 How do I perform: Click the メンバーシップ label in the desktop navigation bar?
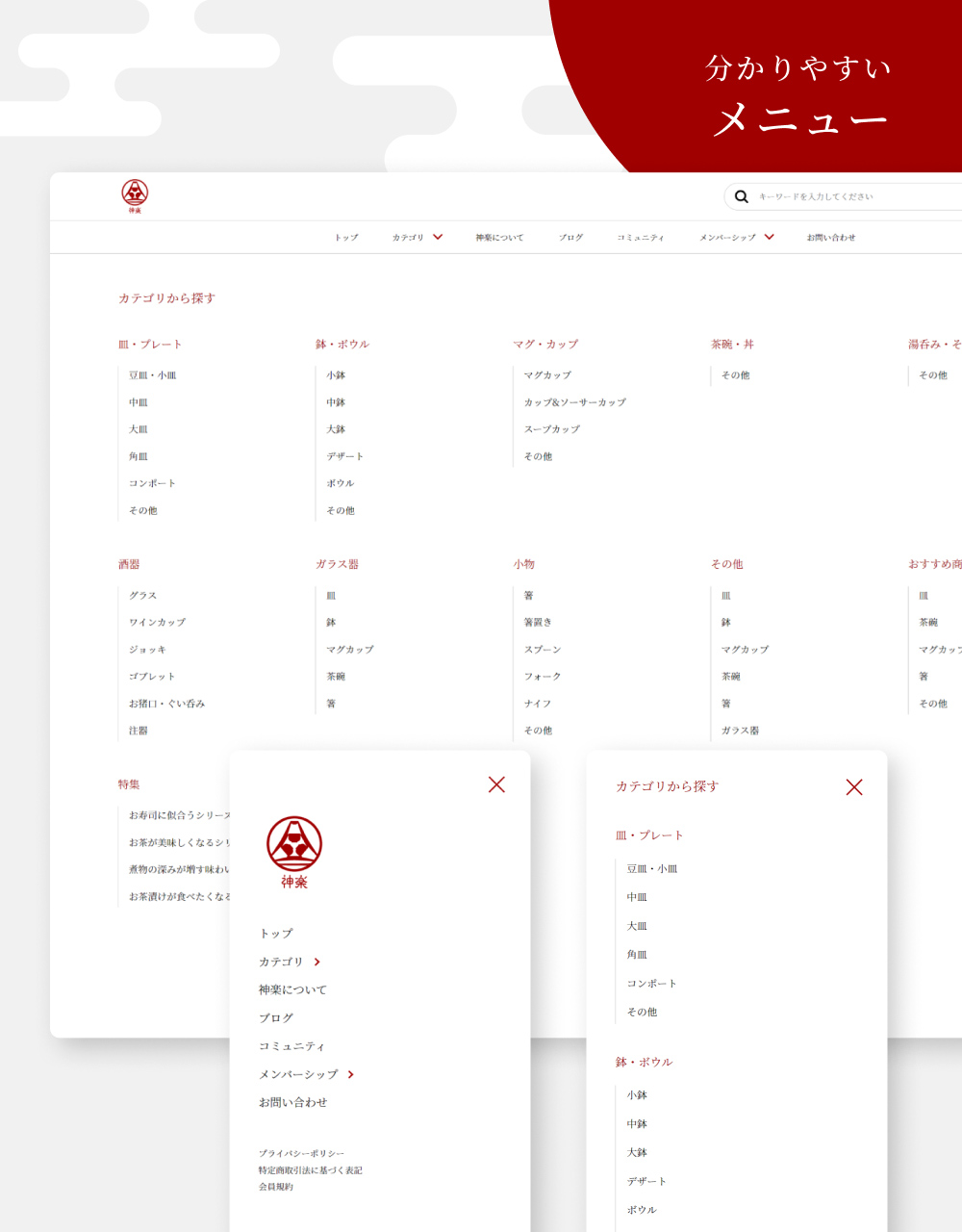(727, 238)
